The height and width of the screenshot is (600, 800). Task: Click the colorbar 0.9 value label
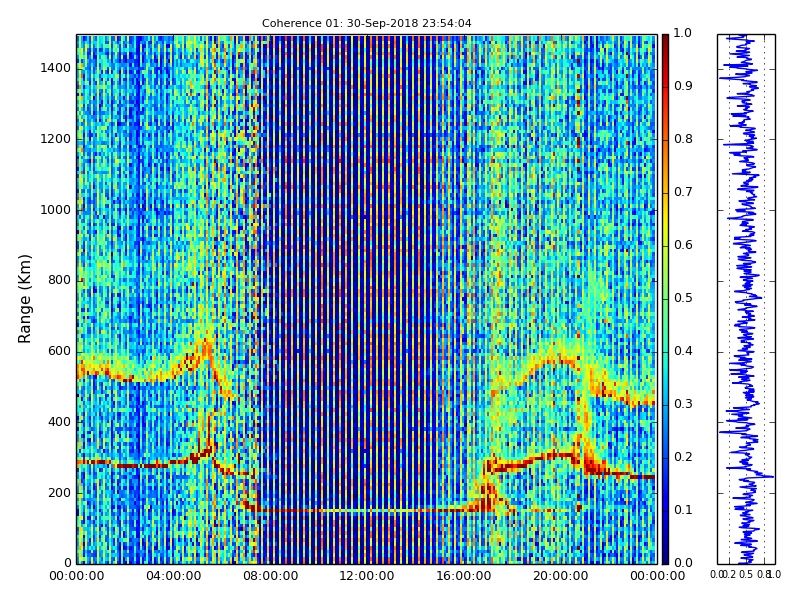click(683, 86)
